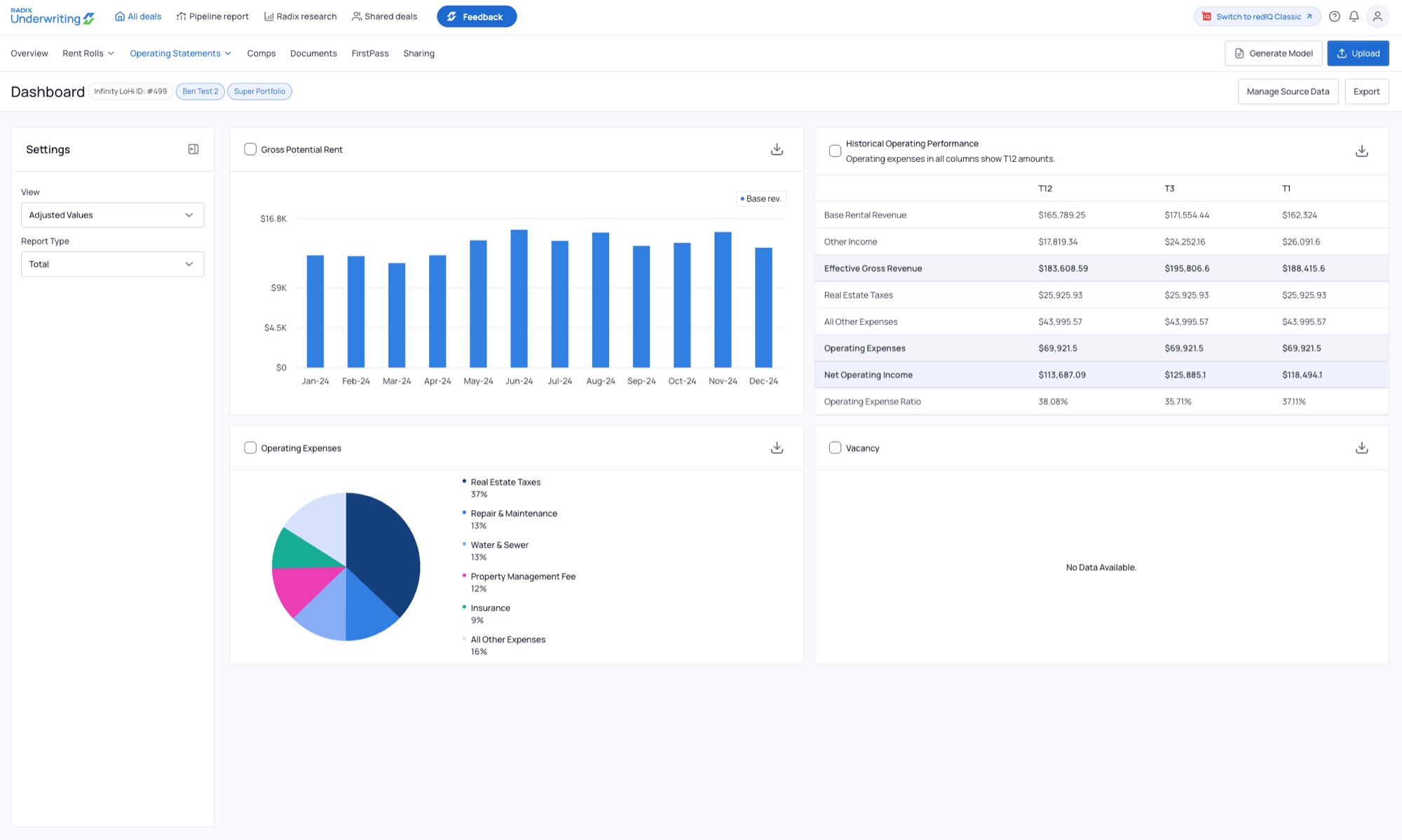The width and height of the screenshot is (1402, 840).
Task: Click document icon in Generate Model button
Action: 1239,53
